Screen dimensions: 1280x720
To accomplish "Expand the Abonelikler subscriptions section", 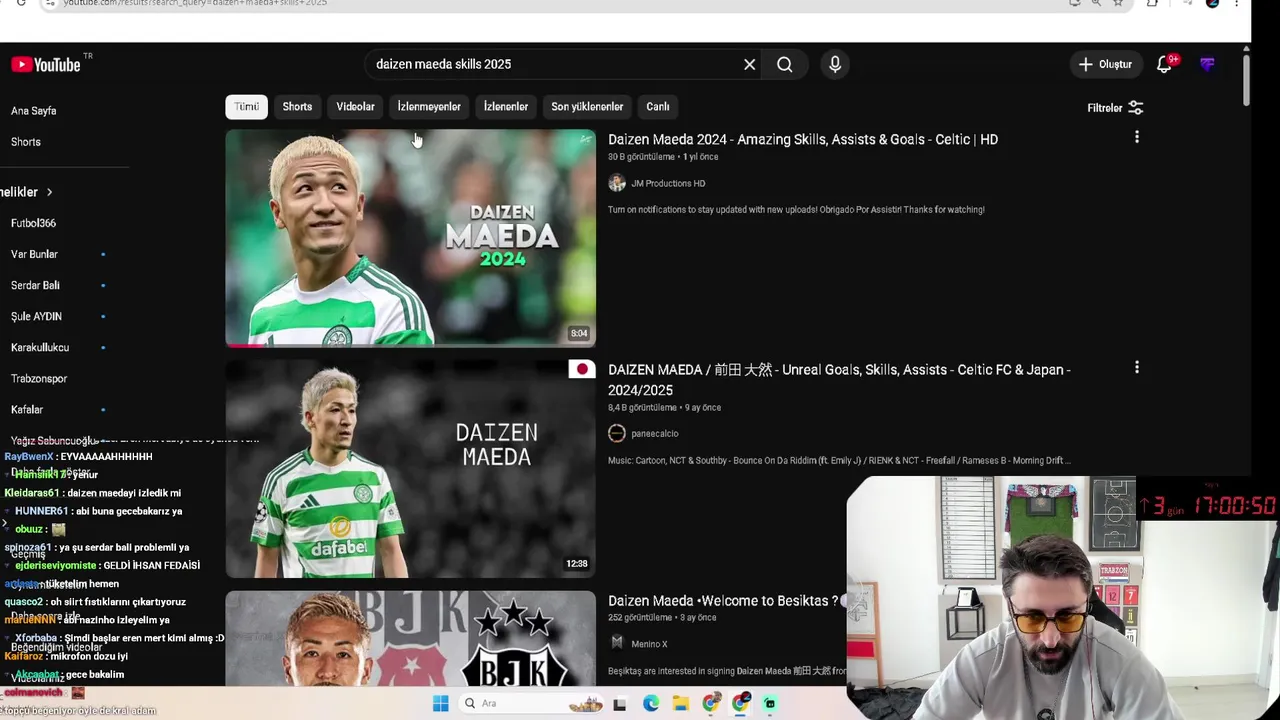I will [x=27, y=192].
